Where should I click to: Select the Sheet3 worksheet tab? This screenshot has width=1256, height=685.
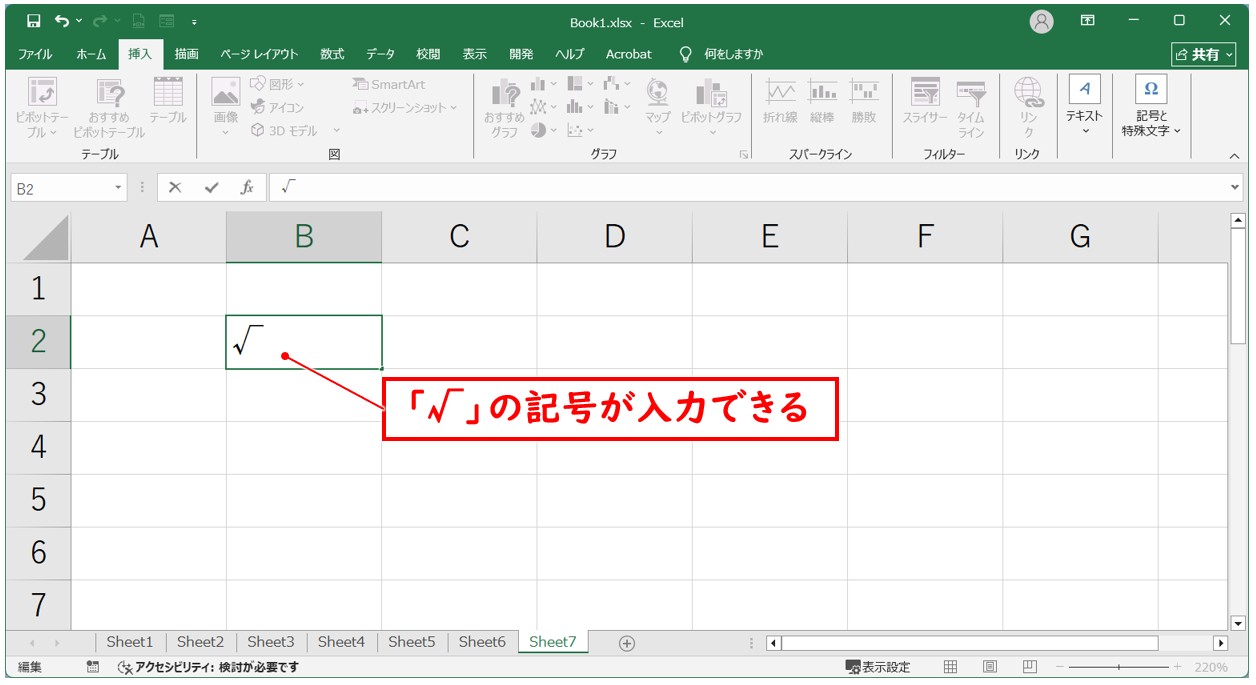point(270,643)
